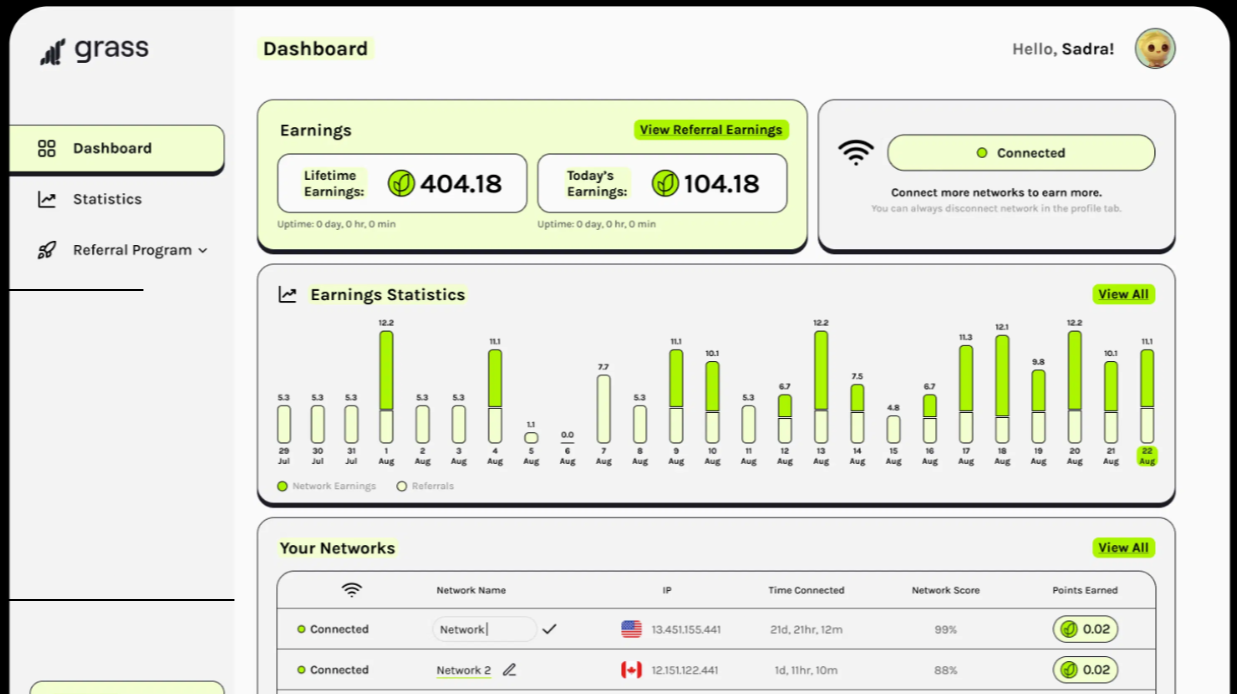Click the Network 2 name text
The height and width of the screenshot is (694, 1237).
pyautogui.click(x=463, y=671)
